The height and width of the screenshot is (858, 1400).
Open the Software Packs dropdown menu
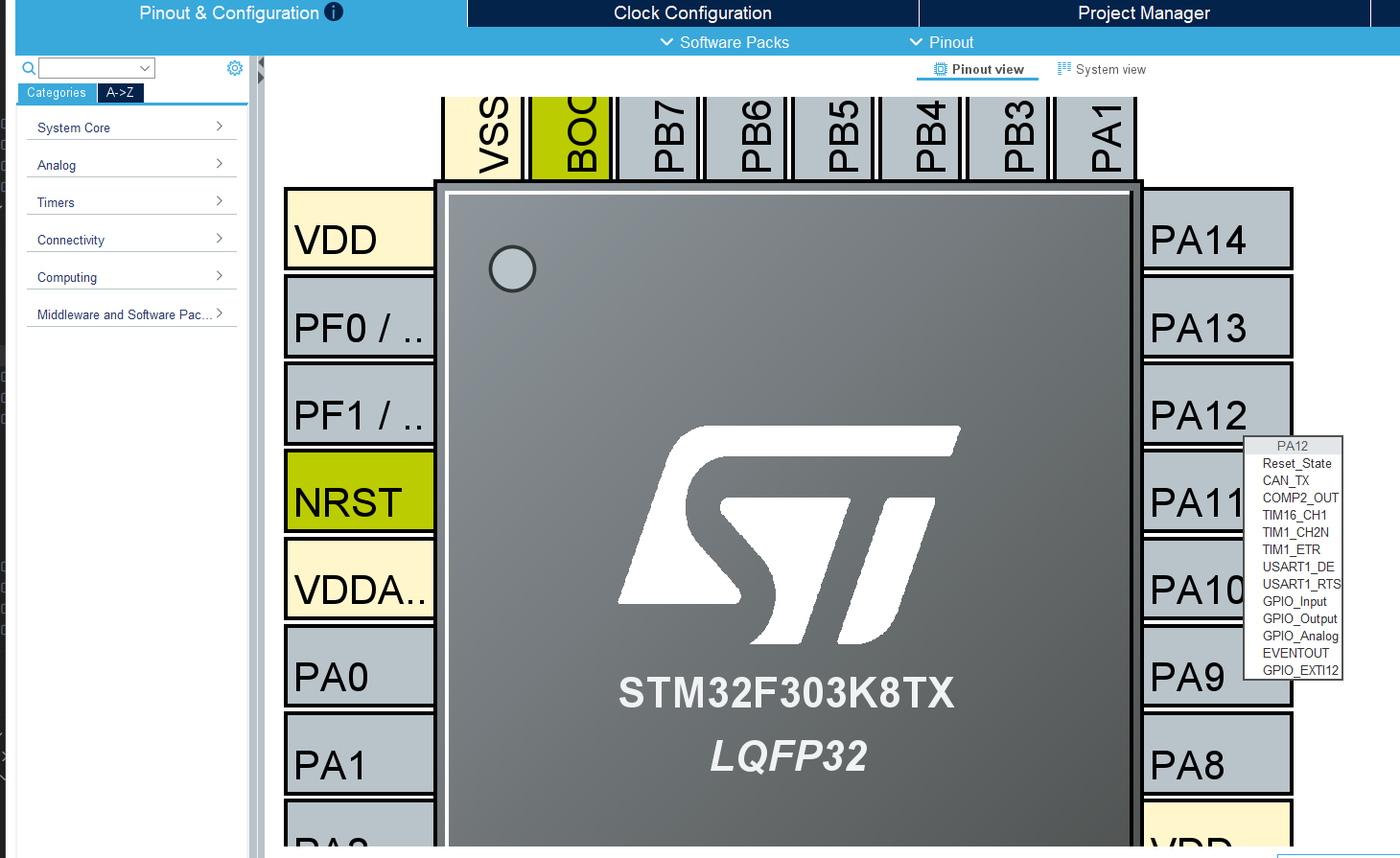(x=725, y=42)
